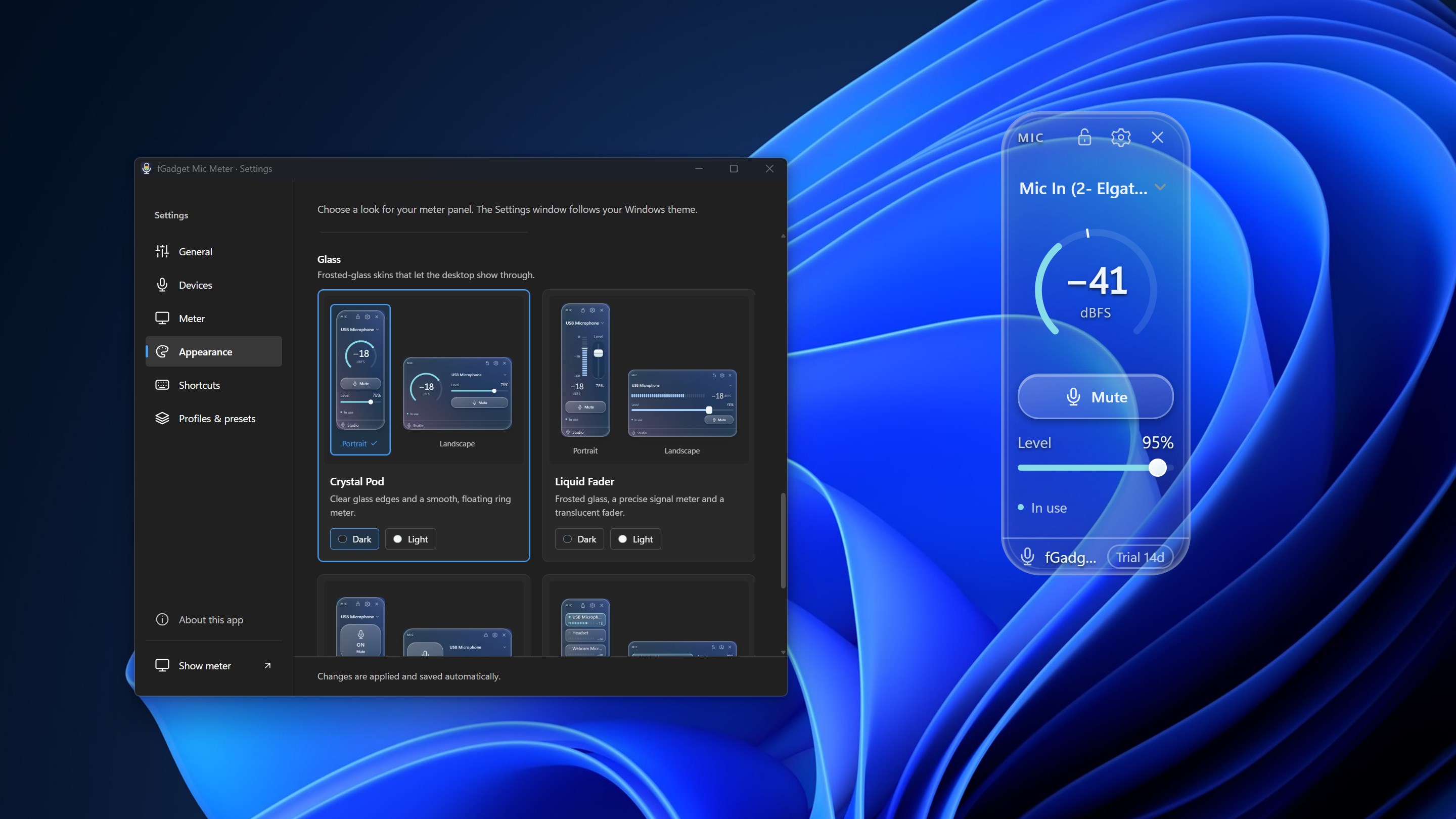
Task: Select the Appearance sidebar item
Action: pyautogui.click(x=214, y=351)
